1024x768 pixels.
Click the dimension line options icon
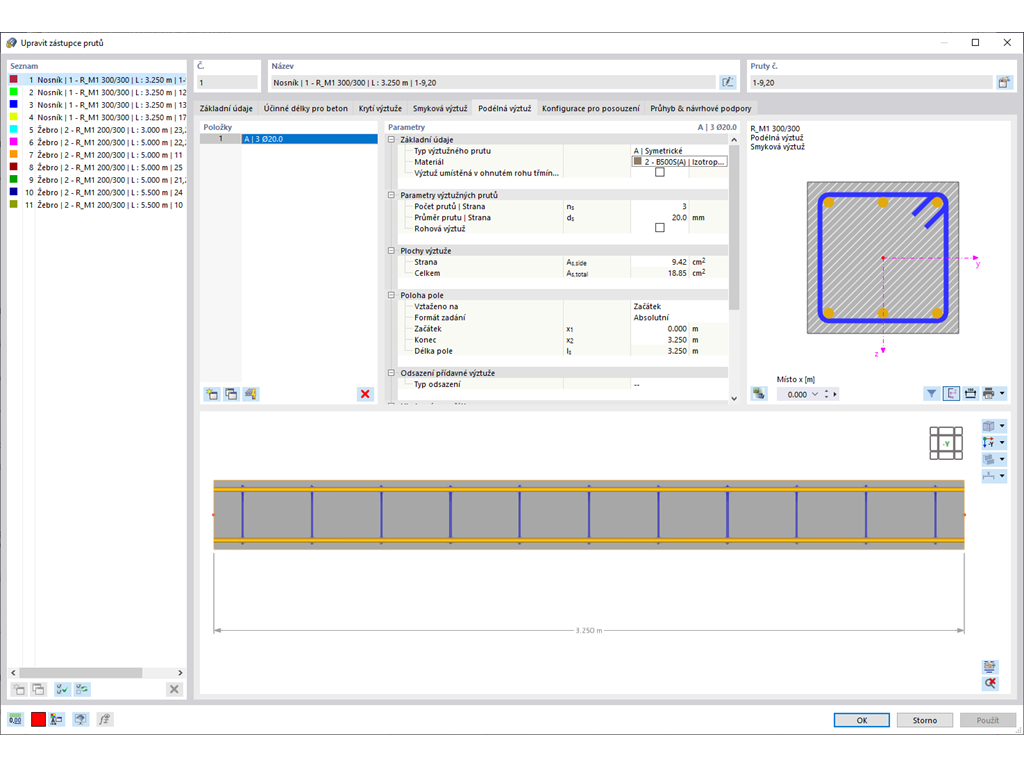pos(989,475)
